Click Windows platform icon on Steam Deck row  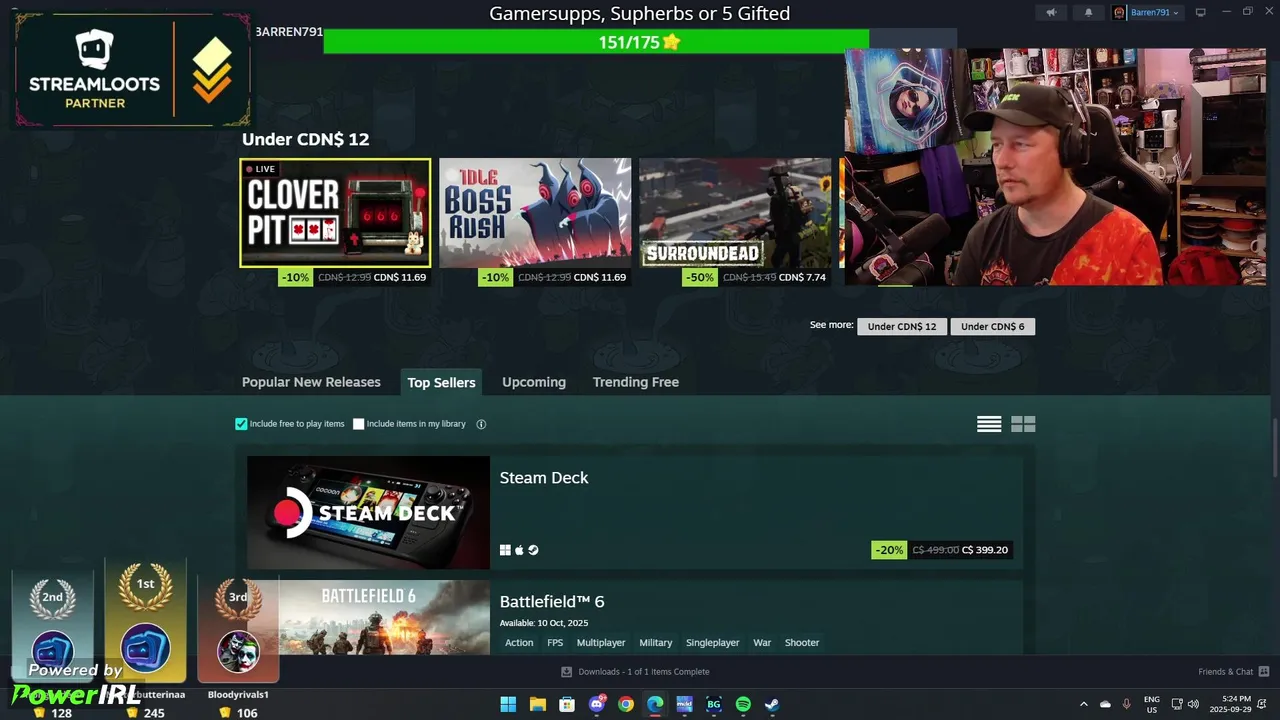click(505, 550)
